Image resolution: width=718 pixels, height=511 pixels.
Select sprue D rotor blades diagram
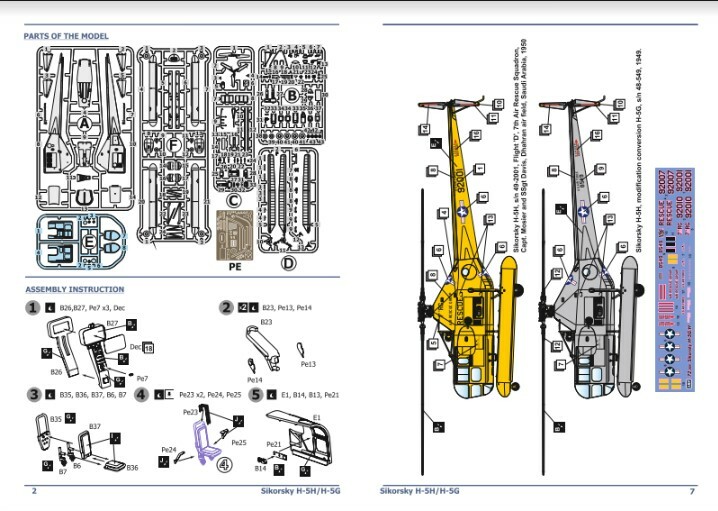pyautogui.click(x=288, y=200)
